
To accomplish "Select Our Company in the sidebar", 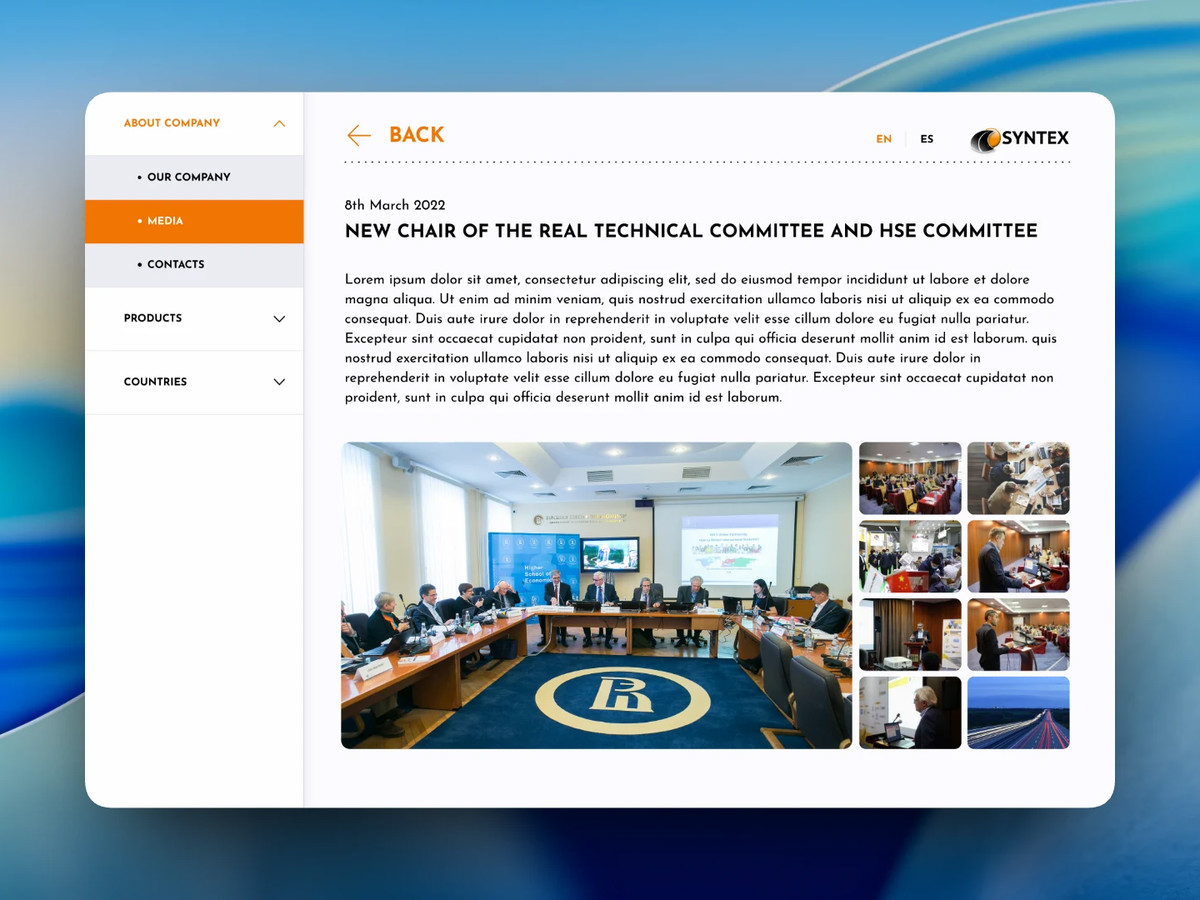I will click(x=194, y=177).
